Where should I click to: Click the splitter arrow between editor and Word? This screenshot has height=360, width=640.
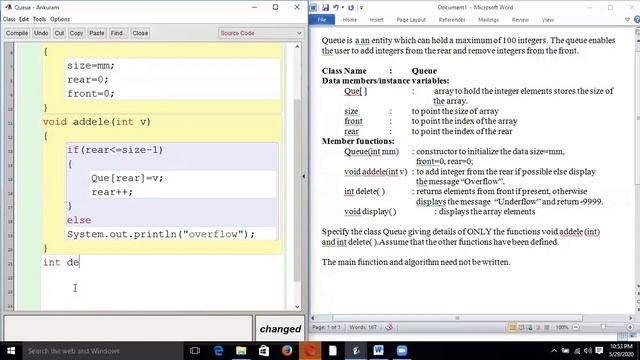coord(303,176)
